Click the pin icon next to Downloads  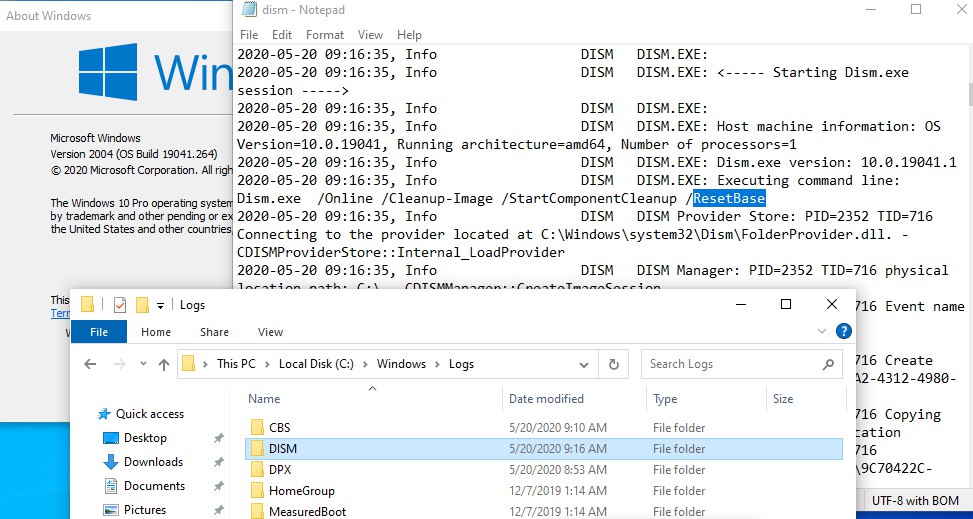[x=218, y=463]
